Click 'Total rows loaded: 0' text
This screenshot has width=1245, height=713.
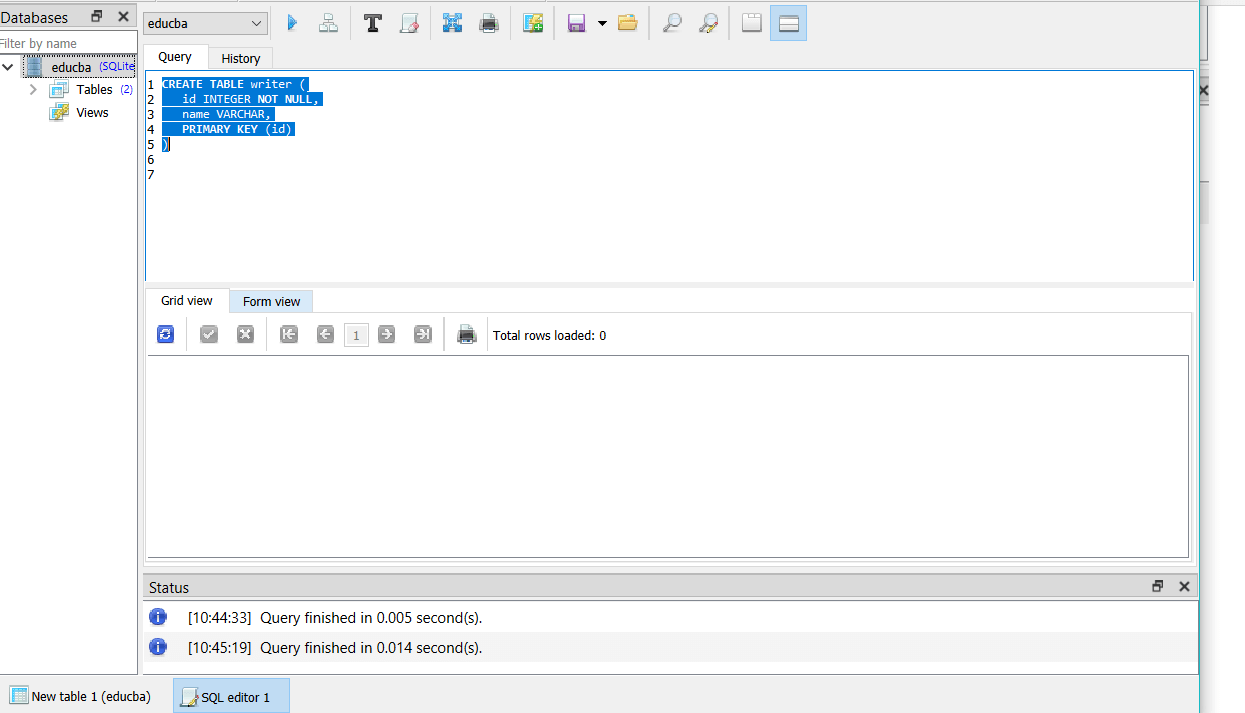pyautogui.click(x=549, y=335)
